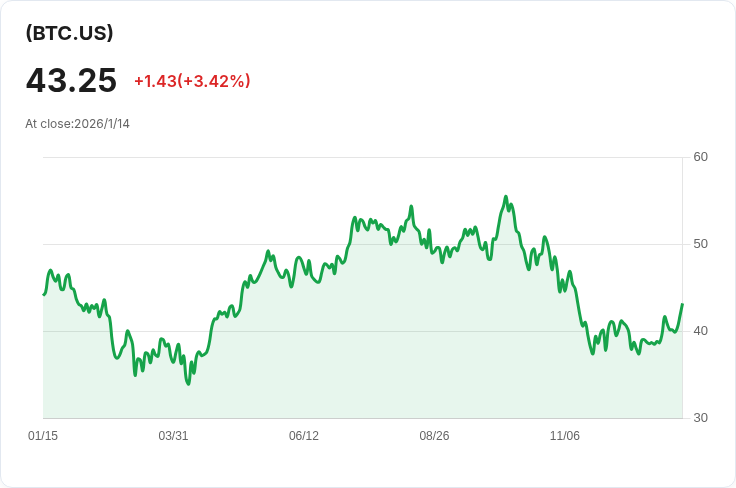This screenshot has height=488, width=736.
Task: Click the 01/15 date axis label
Action: coord(43,436)
